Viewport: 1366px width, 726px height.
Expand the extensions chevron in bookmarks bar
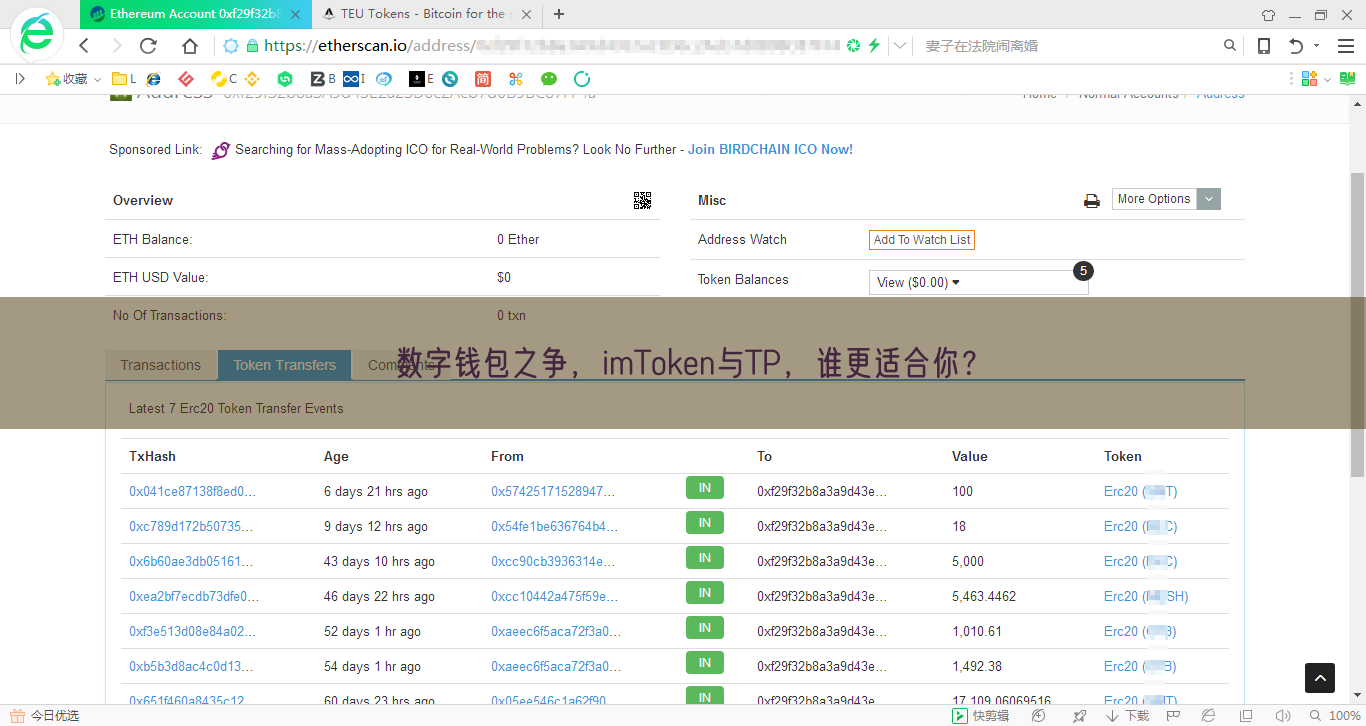pos(1327,79)
